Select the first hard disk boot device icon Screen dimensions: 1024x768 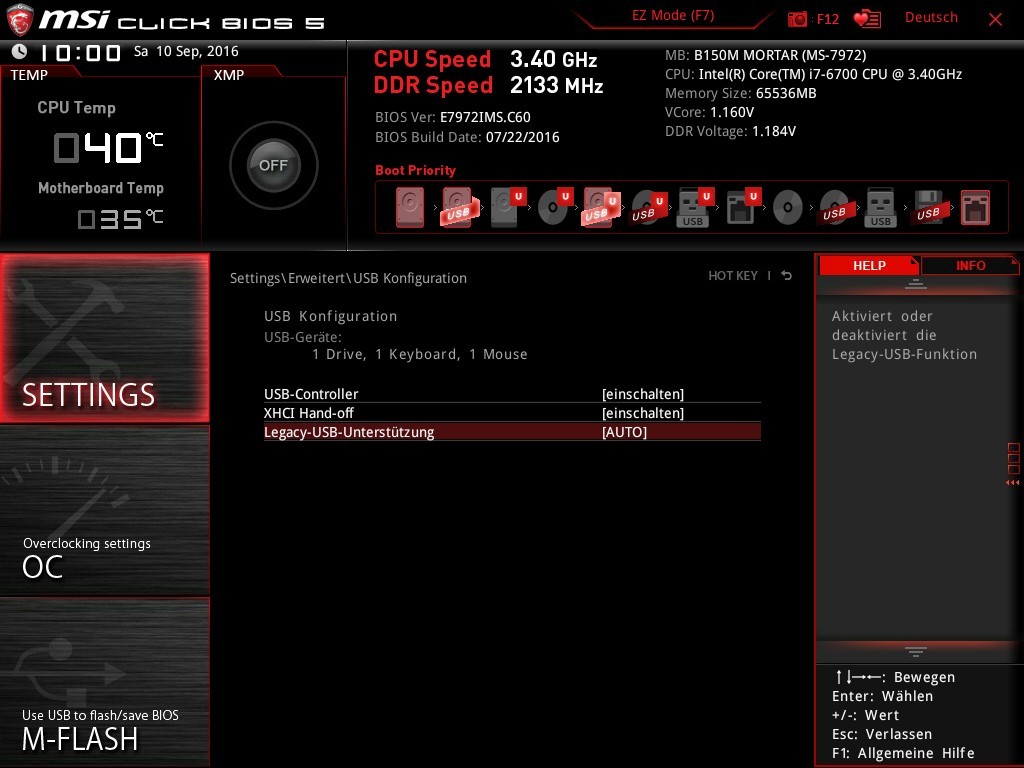pos(409,208)
